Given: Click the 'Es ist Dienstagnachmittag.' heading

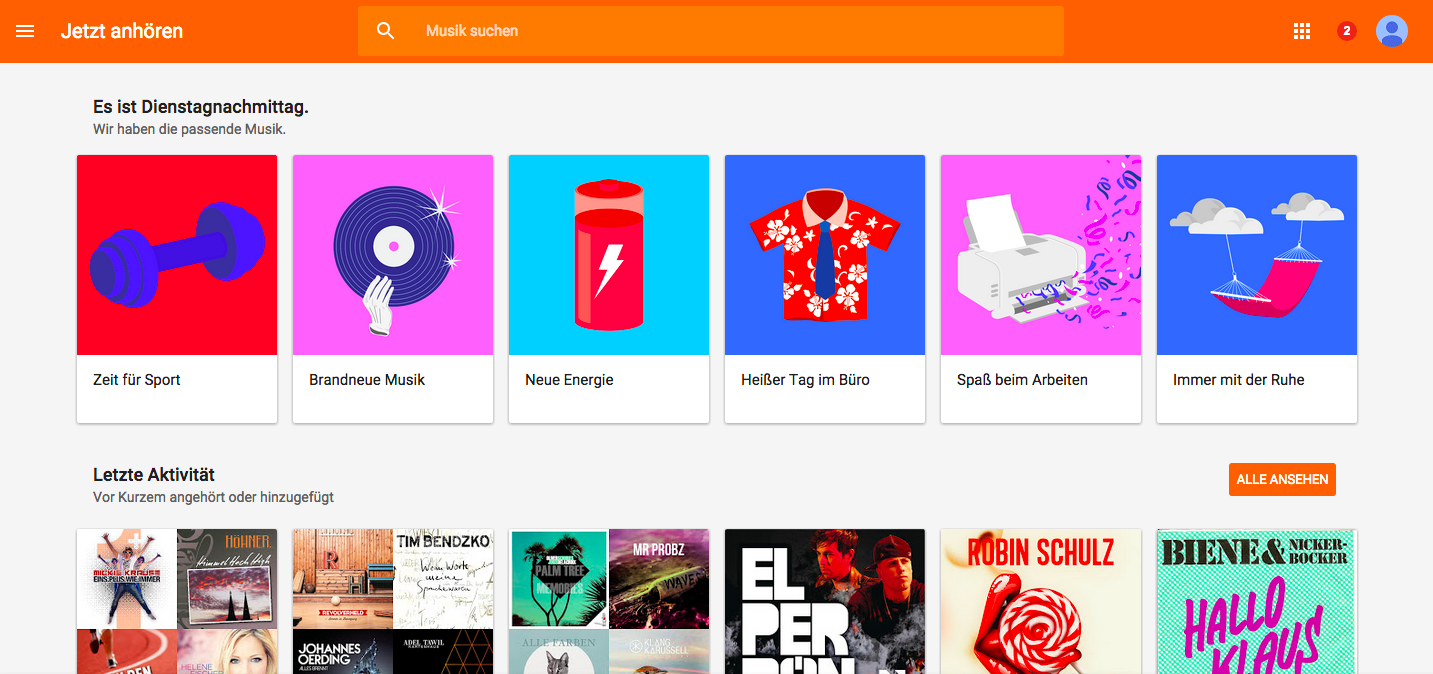Looking at the screenshot, I should pyautogui.click(x=200, y=106).
